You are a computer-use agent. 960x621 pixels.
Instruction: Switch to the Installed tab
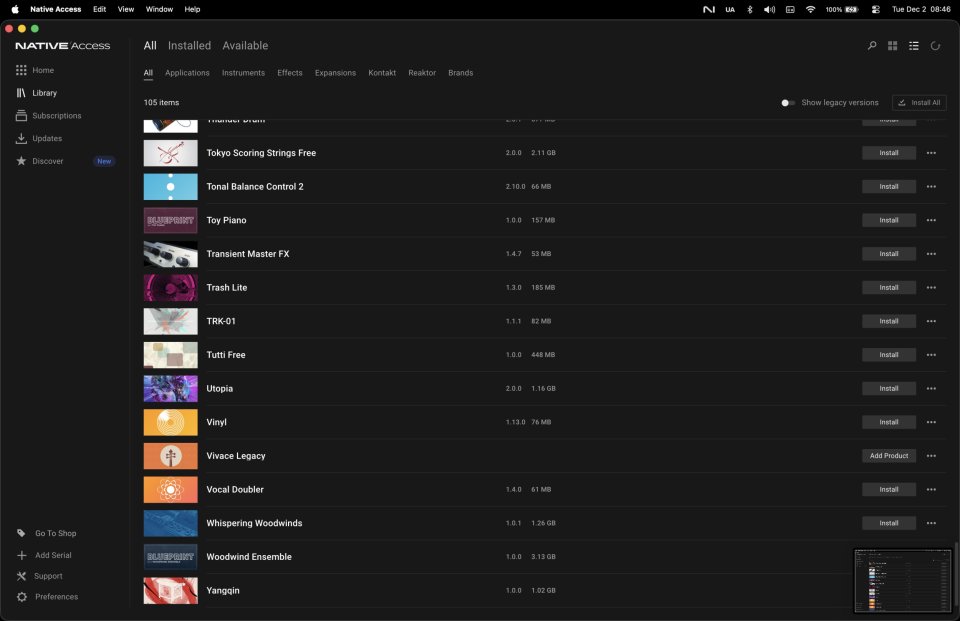tap(189, 45)
